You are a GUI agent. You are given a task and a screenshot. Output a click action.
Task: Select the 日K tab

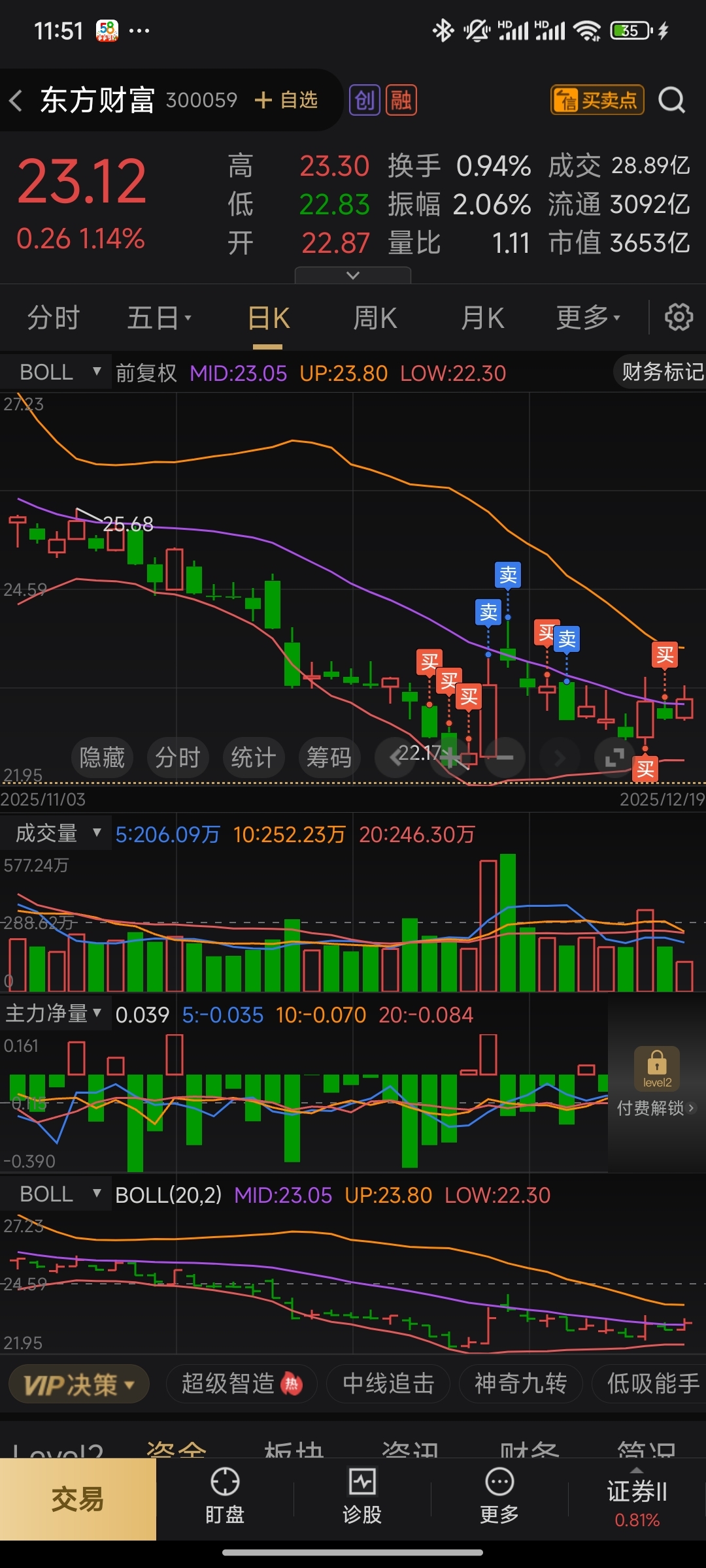[x=269, y=318]
